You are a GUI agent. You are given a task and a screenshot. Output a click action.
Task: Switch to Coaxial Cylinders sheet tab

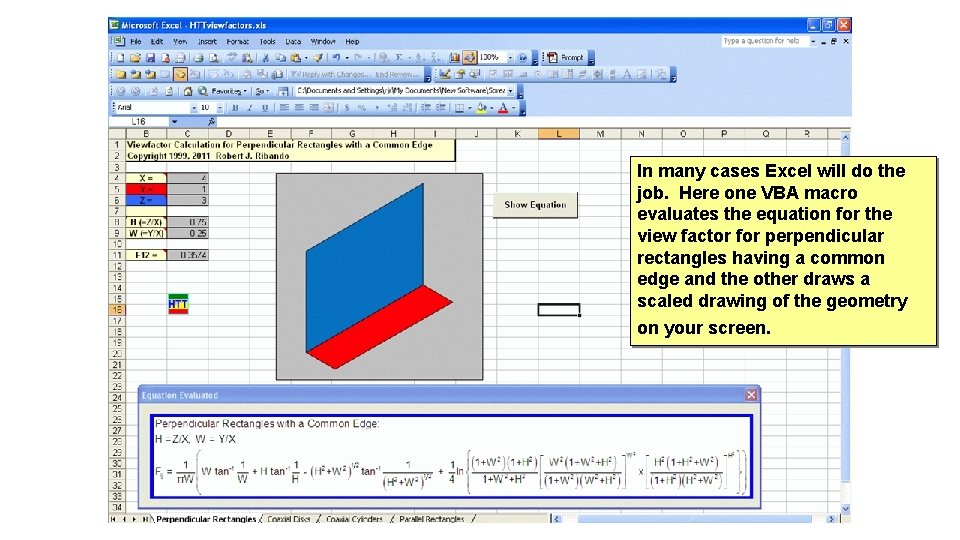pyautogui.click(x=354, y=519)
